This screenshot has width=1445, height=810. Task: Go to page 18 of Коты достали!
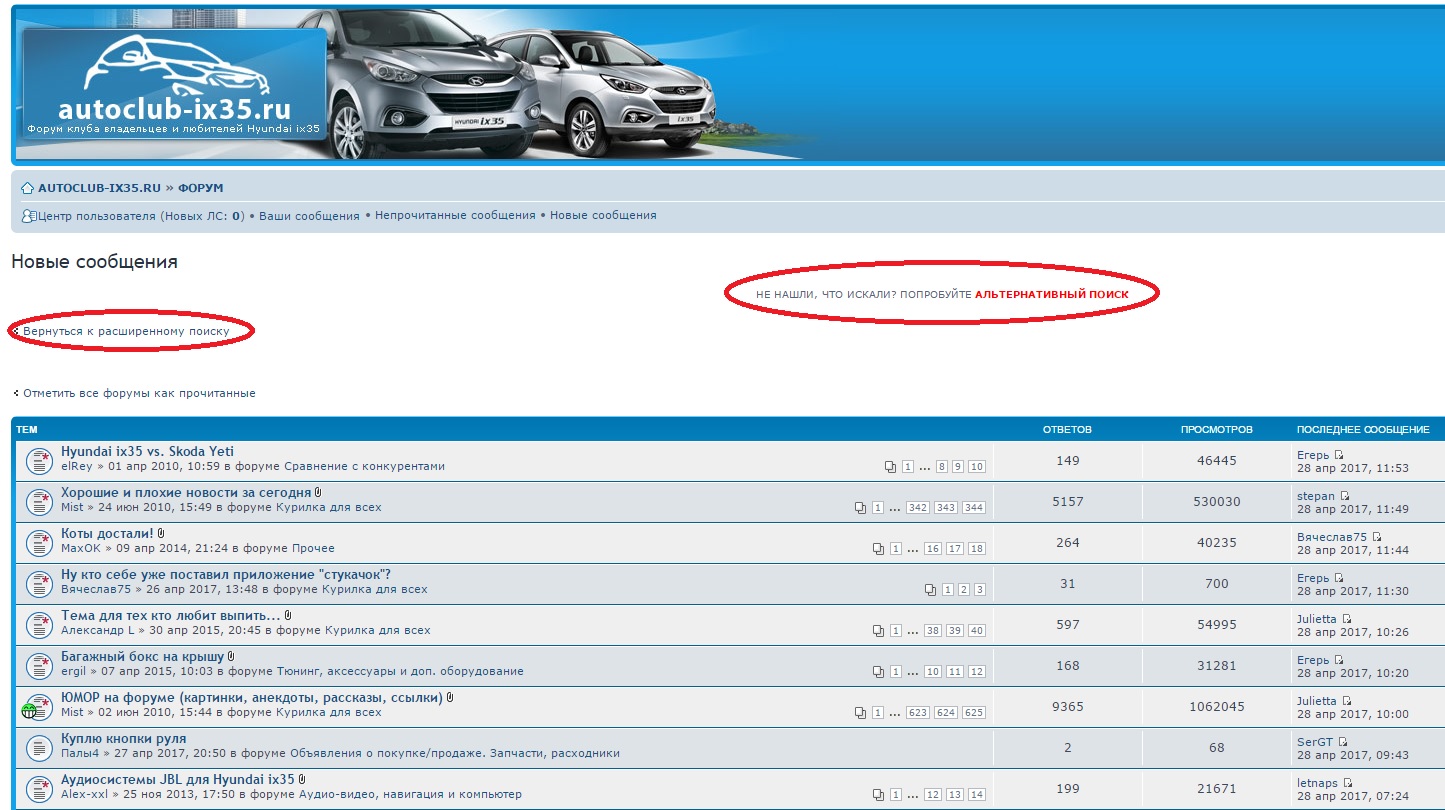[977, 549]
